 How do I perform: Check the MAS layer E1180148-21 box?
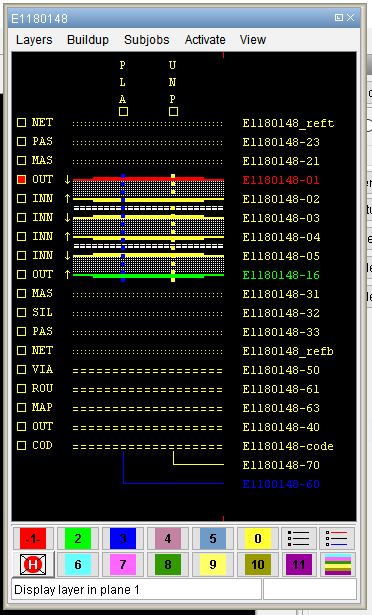tap(22, 160)
